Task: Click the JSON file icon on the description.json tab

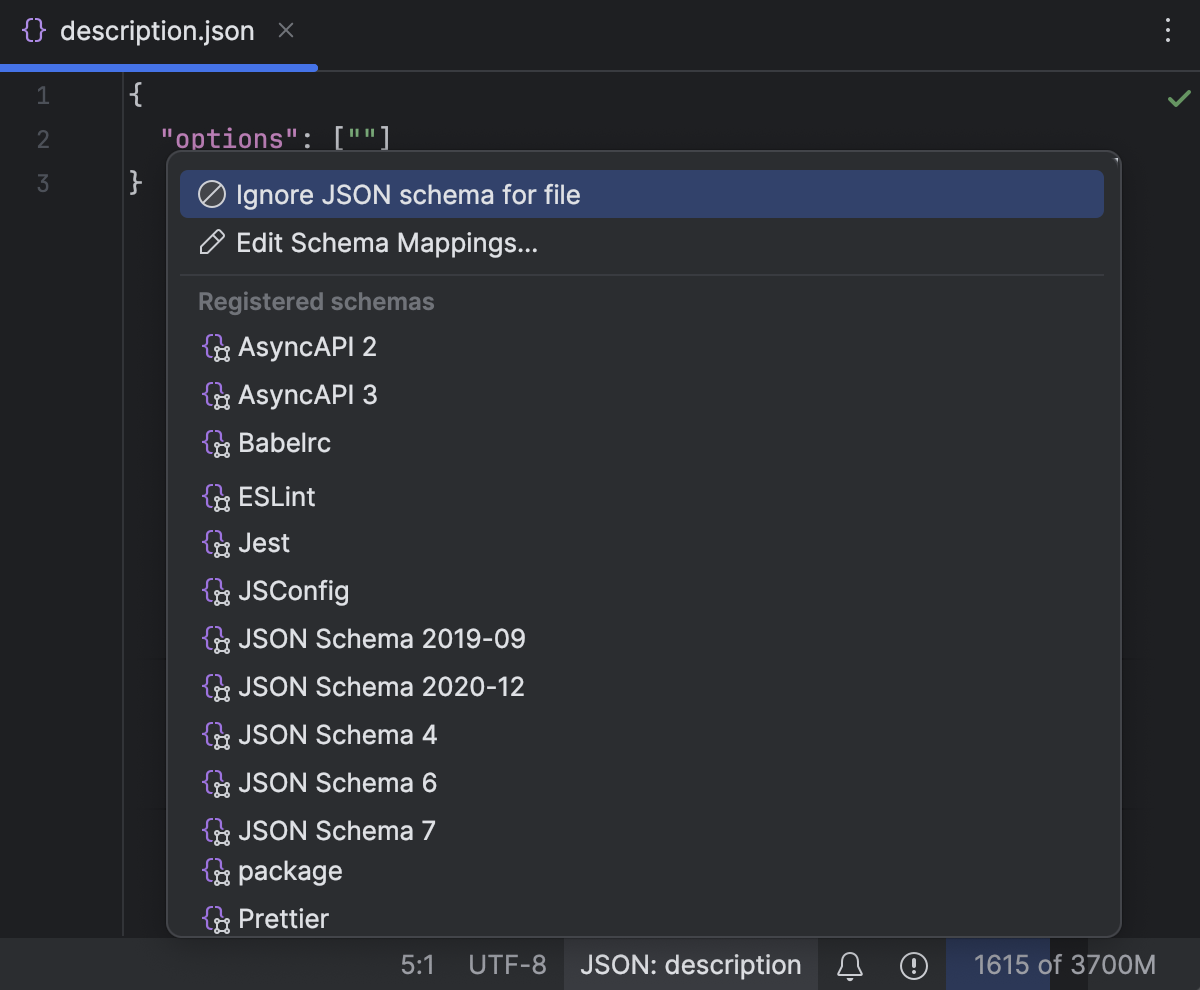Action: tap(33, 30)
